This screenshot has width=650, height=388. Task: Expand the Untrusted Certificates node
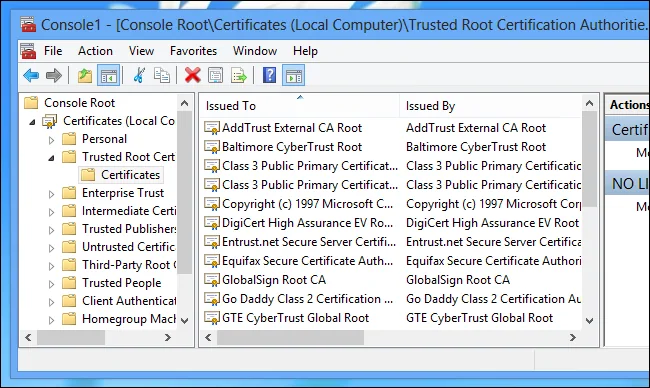tap(51, 248)
